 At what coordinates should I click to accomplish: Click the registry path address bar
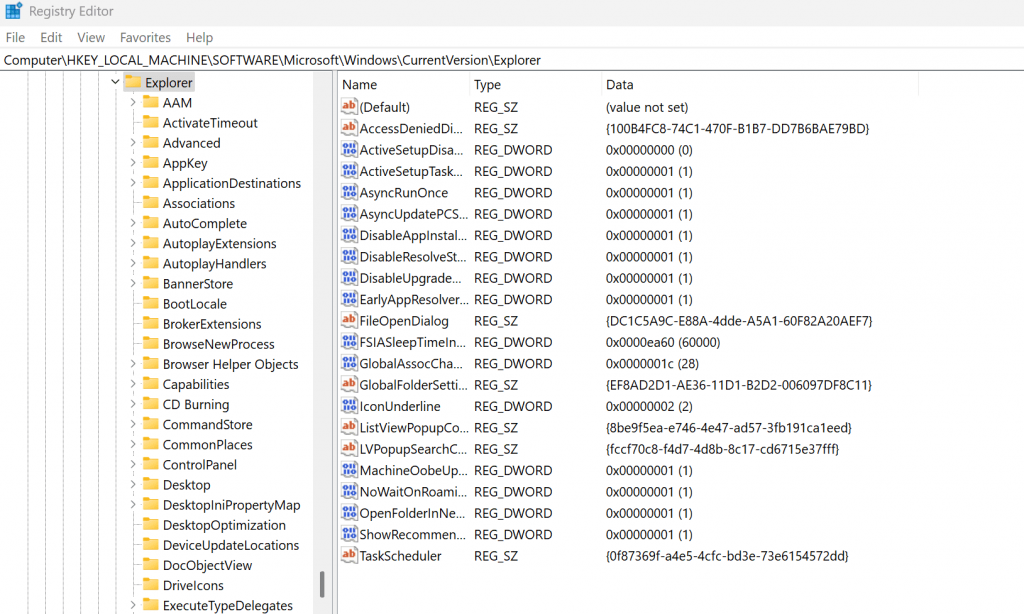tap(512, 60)
